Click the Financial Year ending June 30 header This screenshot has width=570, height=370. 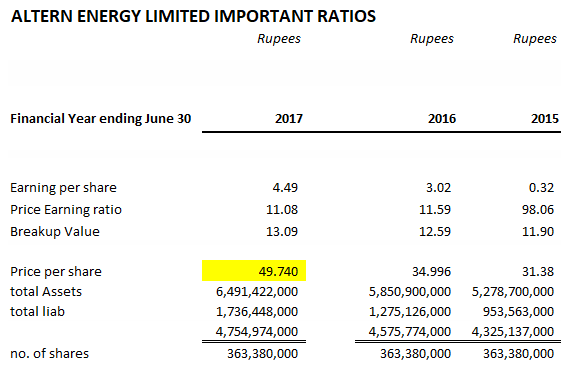101,118
